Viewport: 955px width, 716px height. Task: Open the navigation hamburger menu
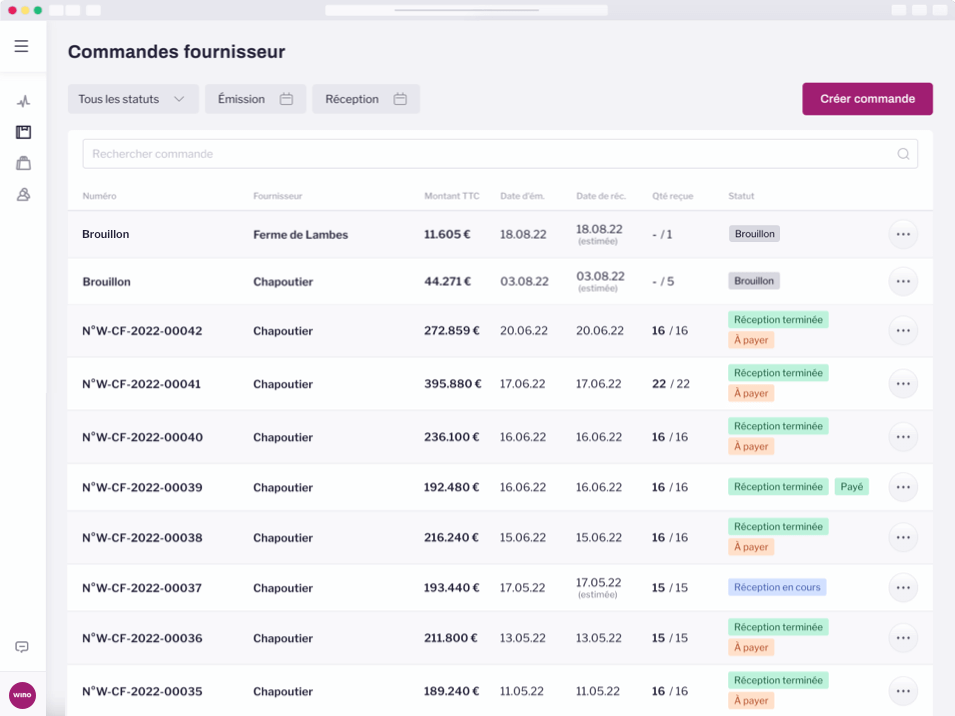21,45
